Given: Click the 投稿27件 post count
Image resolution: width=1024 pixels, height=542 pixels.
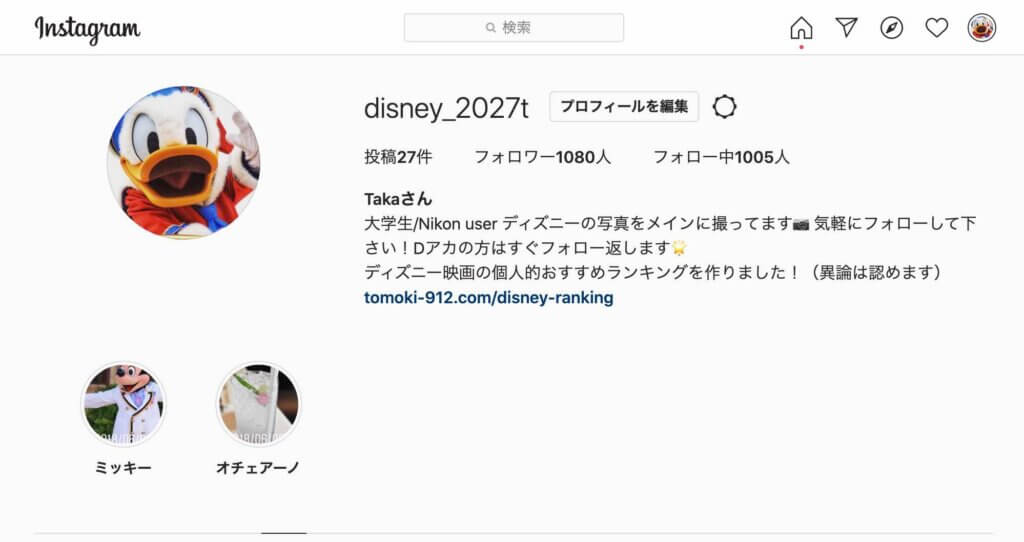Looking at the screenshot, I should pyautogui.click(x=398, y=157).
